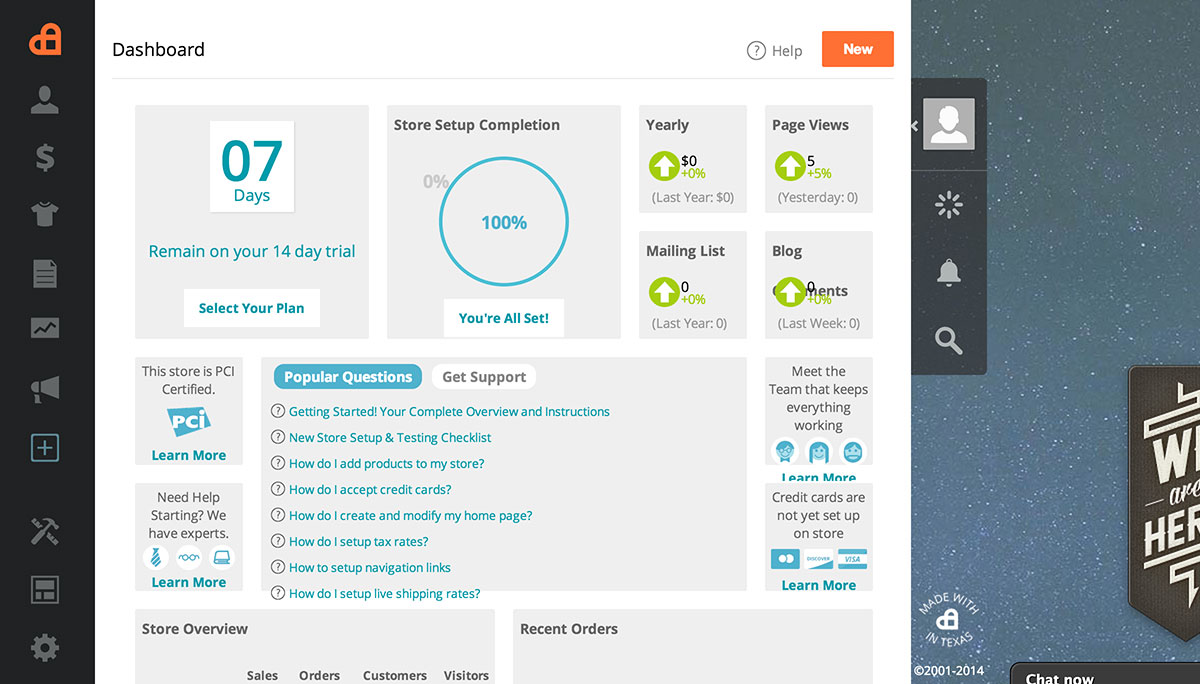Click the Remain on your 14 day trial text
Screen dimensions: 1200x684
pos(252,252)
